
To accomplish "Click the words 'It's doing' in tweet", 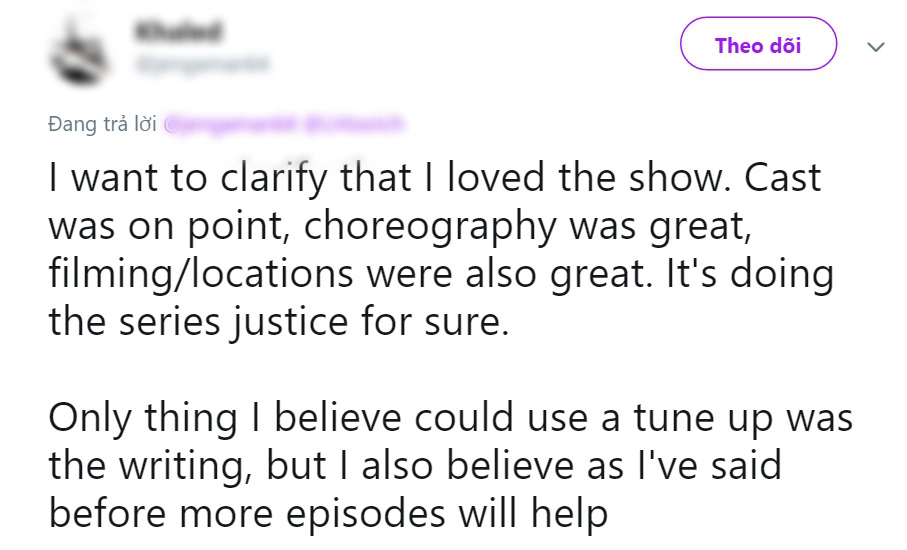I will click(x=750, y=274).
